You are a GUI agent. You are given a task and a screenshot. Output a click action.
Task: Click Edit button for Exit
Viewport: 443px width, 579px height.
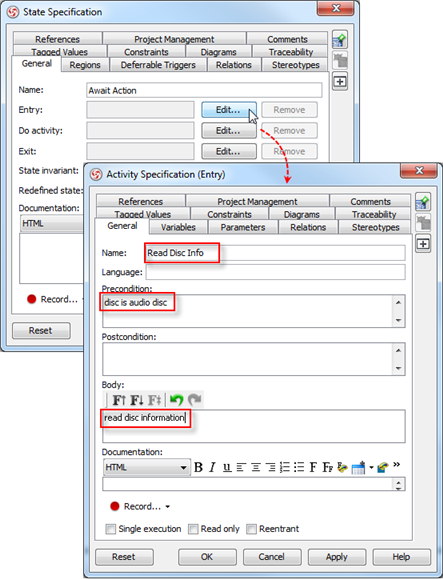click(229, 151)
